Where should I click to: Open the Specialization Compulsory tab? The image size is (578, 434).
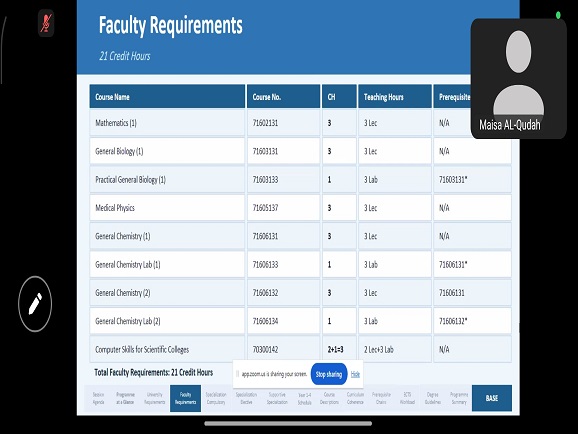[x=216, y=398]
